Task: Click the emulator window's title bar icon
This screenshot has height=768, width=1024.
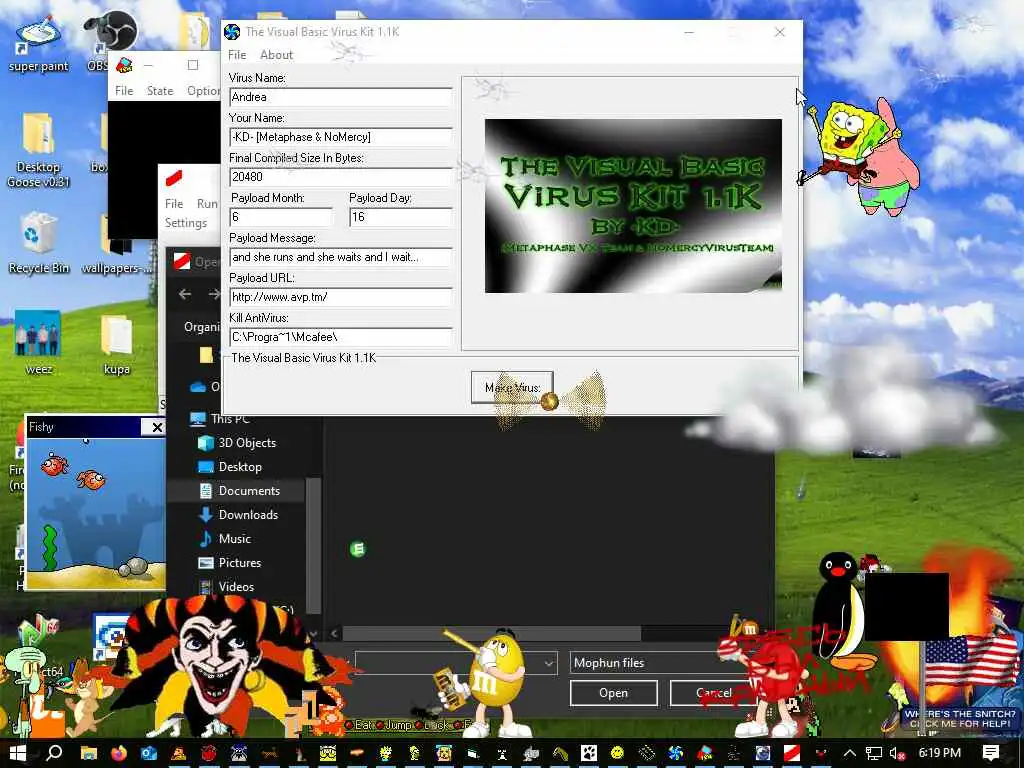Action: [x=124, y=65]
